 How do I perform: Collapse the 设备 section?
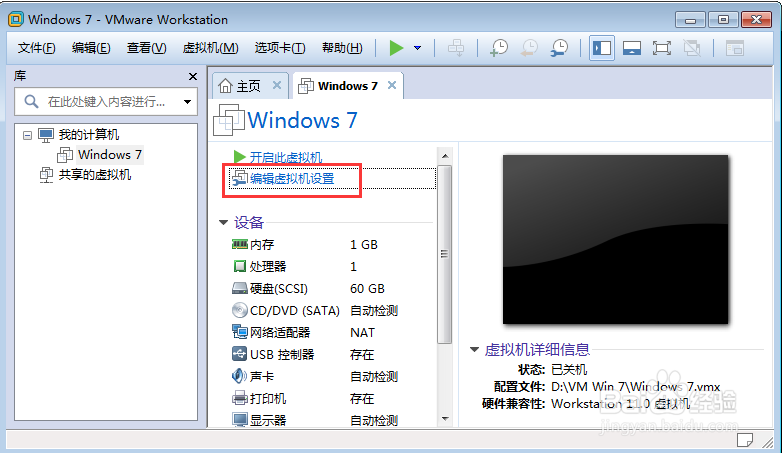point(223,223)
